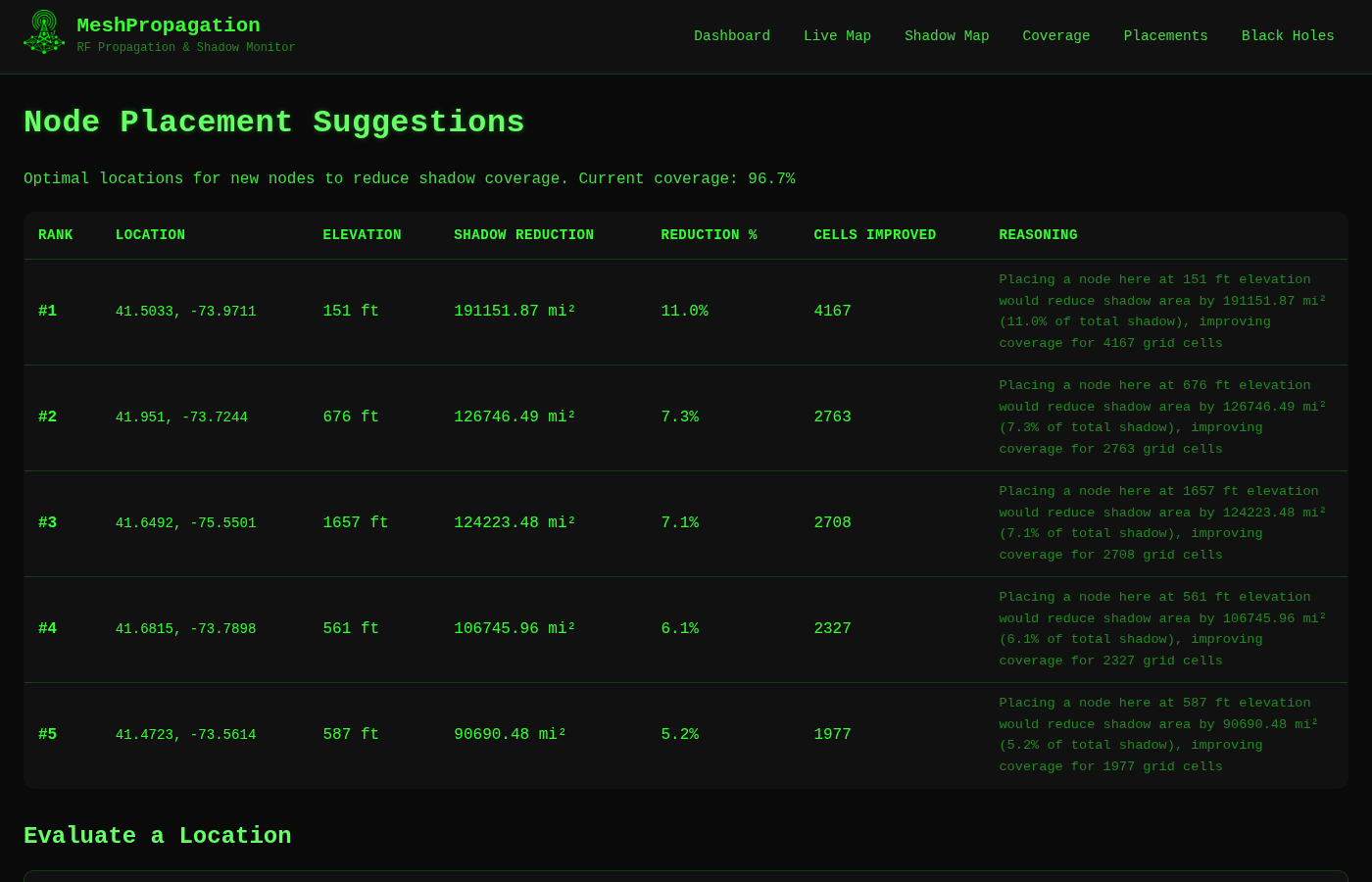Select rank #2 cell
1372x882 pixels.
point(48,417)
